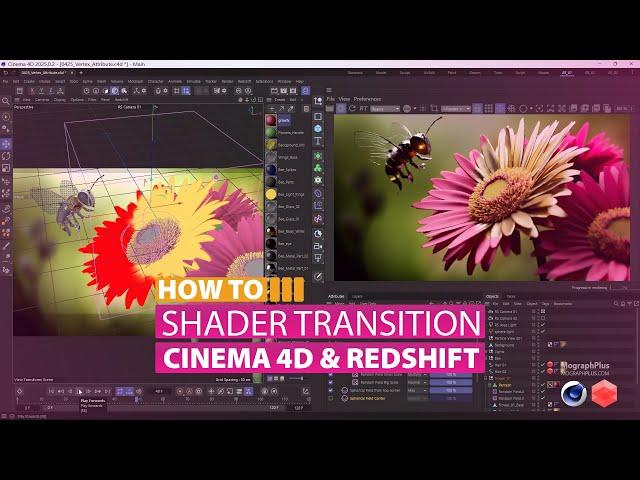Toggle the Spherical Field Petal loop checkbox
640x480 pixels.
(x=330, y=391)
